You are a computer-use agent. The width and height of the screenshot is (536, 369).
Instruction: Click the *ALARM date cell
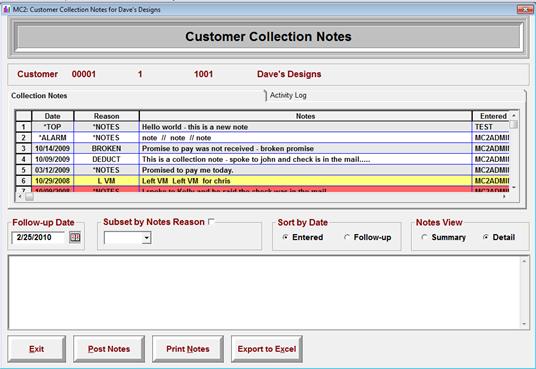pyautogui.click(x=53, y=138)
